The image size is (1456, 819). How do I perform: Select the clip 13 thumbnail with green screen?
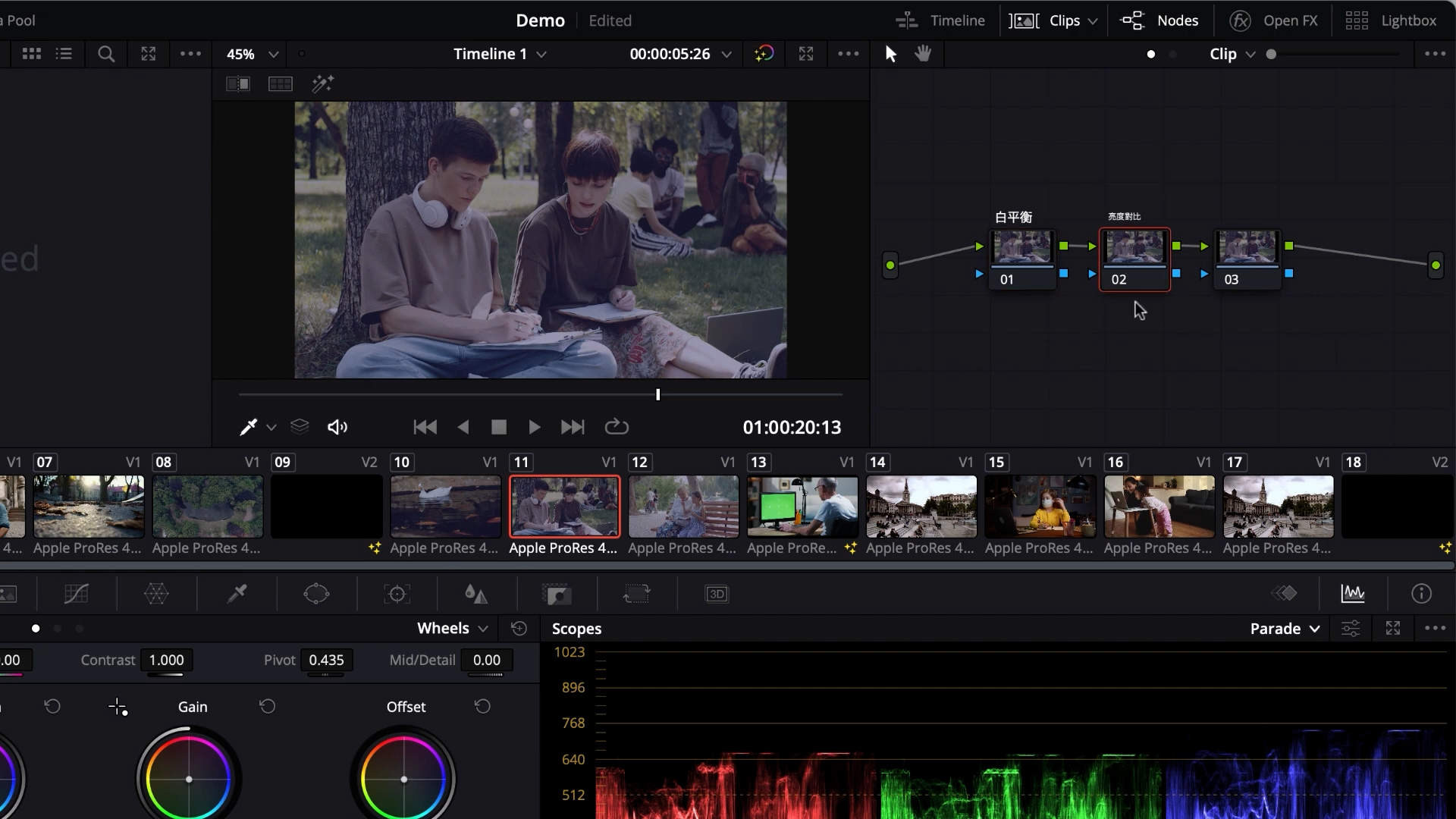coord(802,506)
